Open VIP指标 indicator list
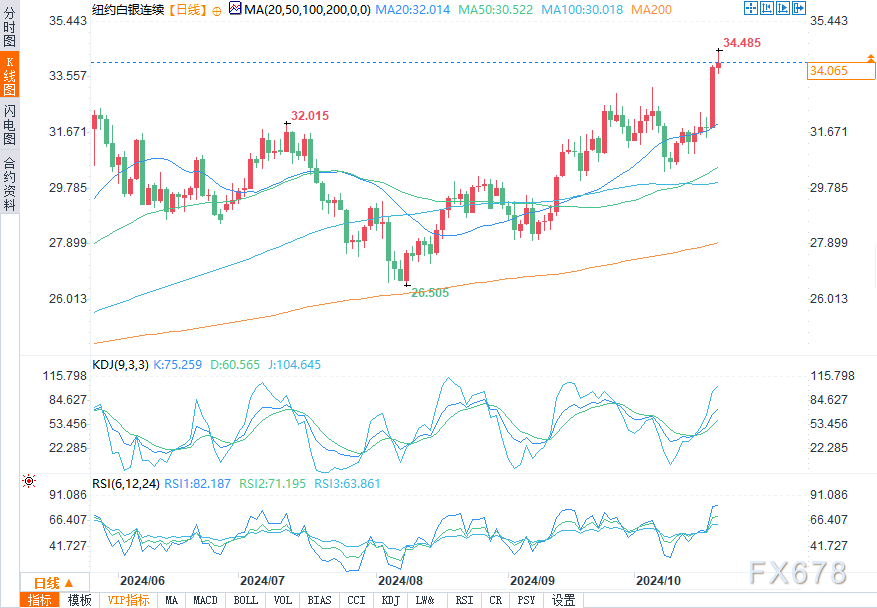Viewport: 877px width, 608px height. 128,600
